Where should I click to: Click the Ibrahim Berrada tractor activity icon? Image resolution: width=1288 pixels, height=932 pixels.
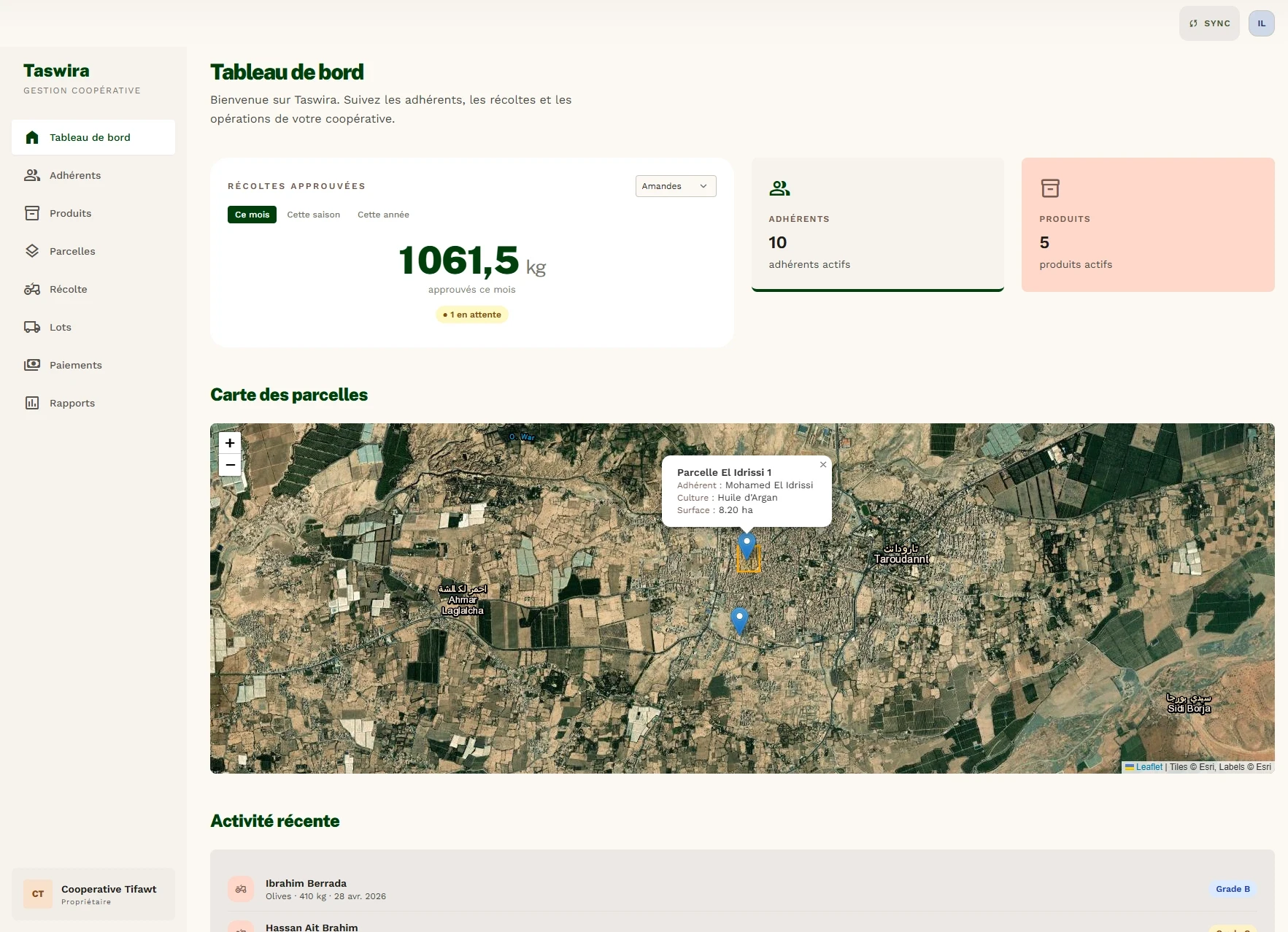[x=241, y=889]
